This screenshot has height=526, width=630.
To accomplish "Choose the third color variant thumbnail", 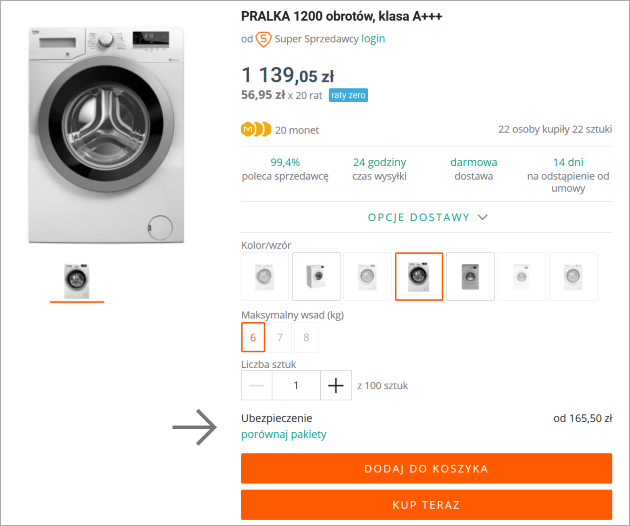I will 367,276.
